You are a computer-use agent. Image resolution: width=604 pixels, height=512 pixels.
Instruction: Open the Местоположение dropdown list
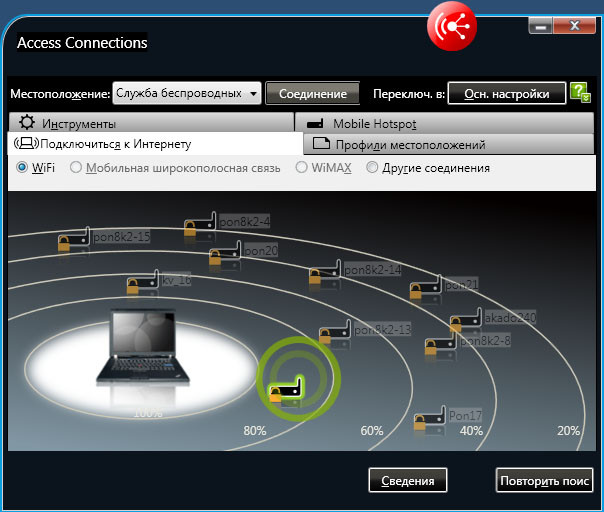[x=186, y=94]
